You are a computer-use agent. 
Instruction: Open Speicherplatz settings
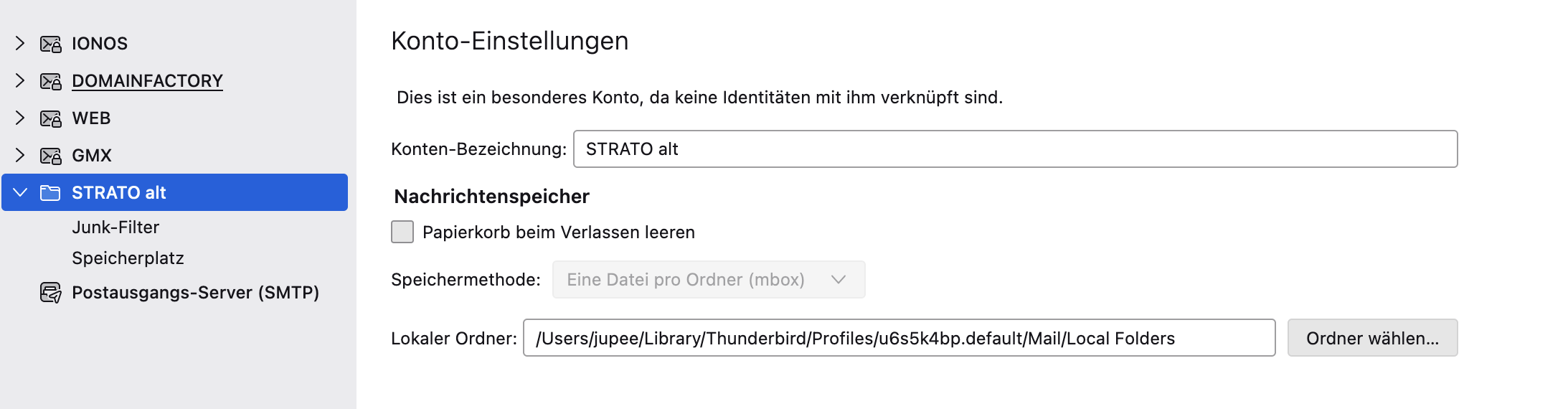pyautogui.click(x=128, y=258)
